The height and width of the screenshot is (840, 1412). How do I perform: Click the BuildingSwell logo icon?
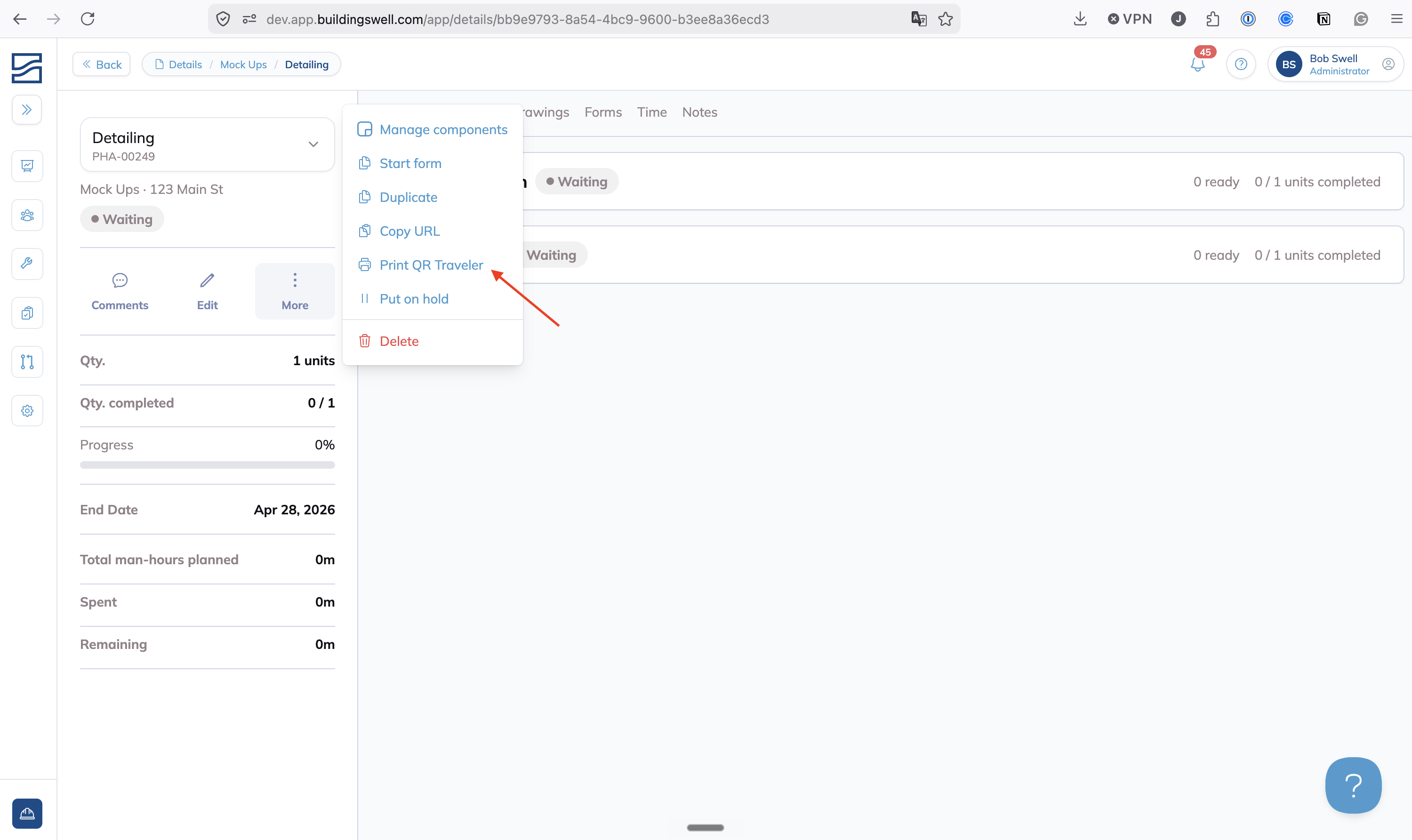click(27, 68)
